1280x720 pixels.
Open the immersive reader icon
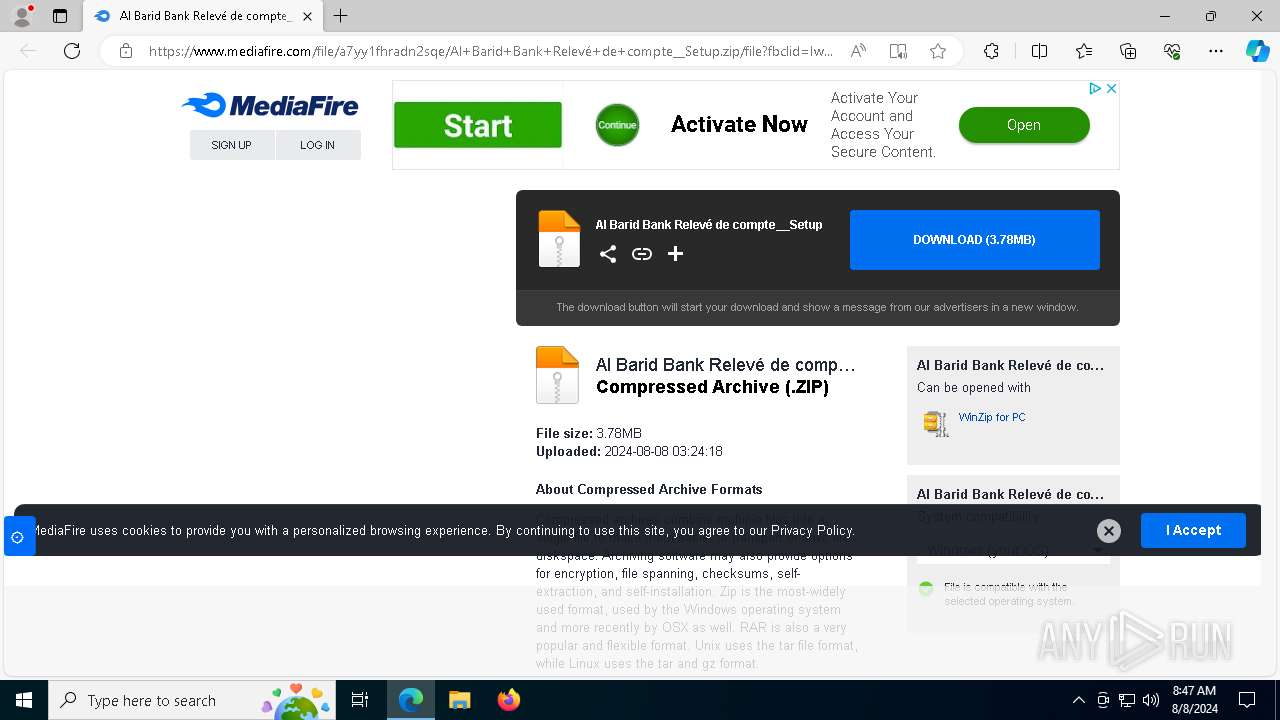pyautogui.click(x=898, y=51)
